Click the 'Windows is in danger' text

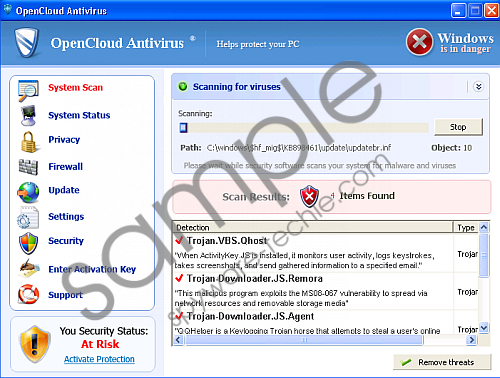tap(465, 43)
